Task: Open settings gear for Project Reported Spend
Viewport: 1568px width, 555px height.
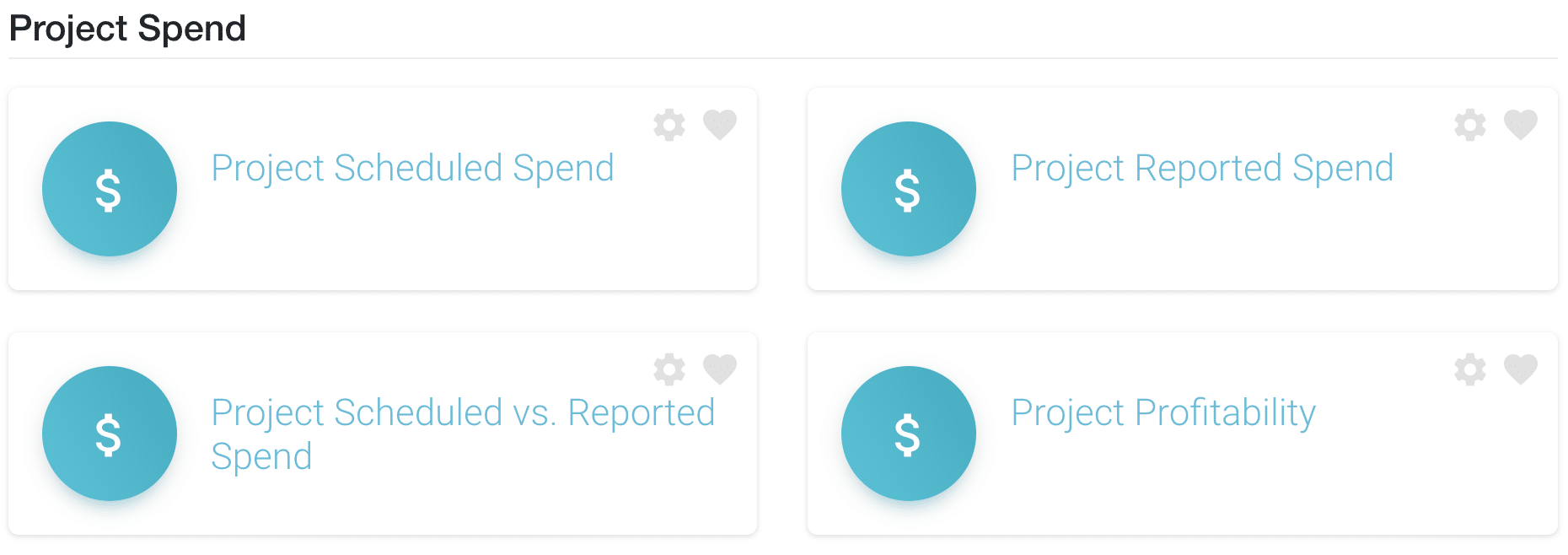Action: coord(1469,125)
